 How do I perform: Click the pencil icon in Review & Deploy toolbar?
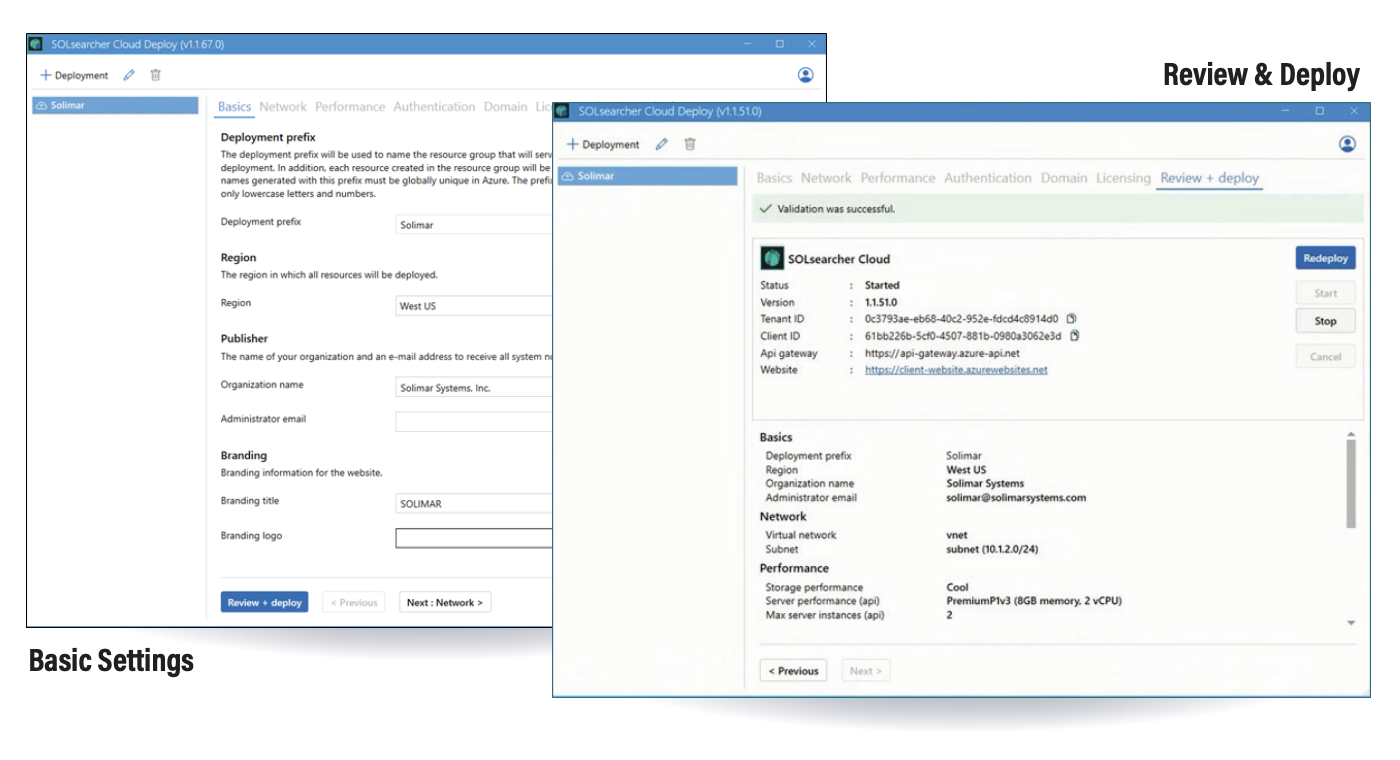click(x=661, y=144)
